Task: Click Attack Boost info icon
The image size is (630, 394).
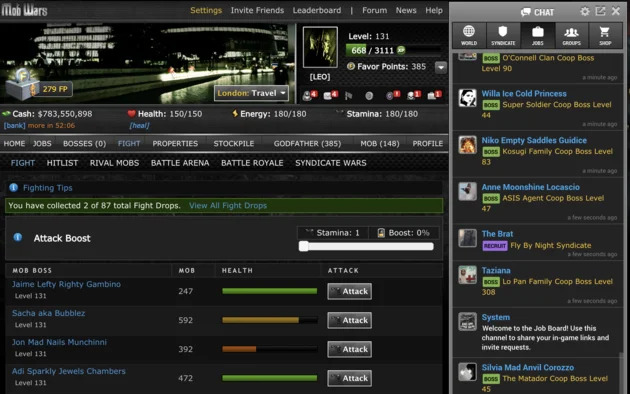Action: click(18, 237)
